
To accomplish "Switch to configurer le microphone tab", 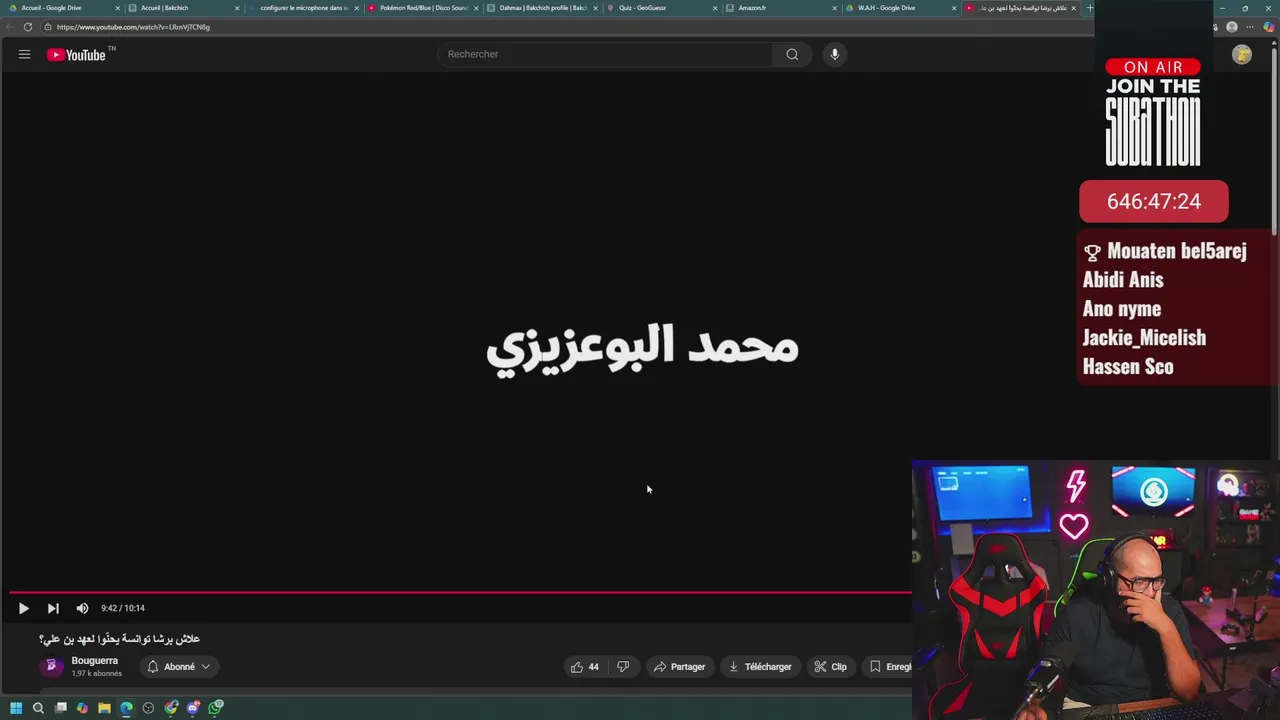I will tap(305, 8).
